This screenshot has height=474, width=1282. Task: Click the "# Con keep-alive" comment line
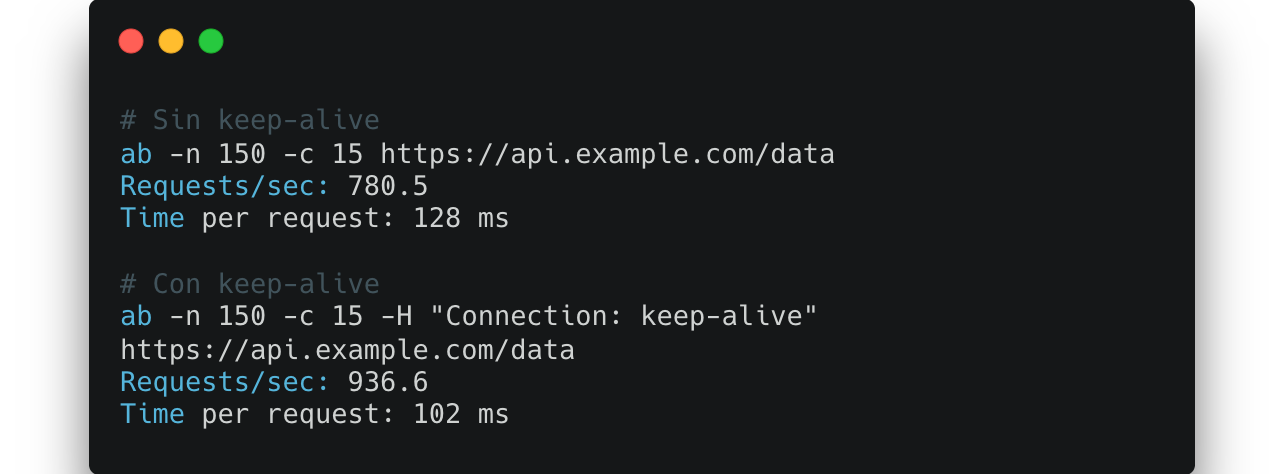250,284
